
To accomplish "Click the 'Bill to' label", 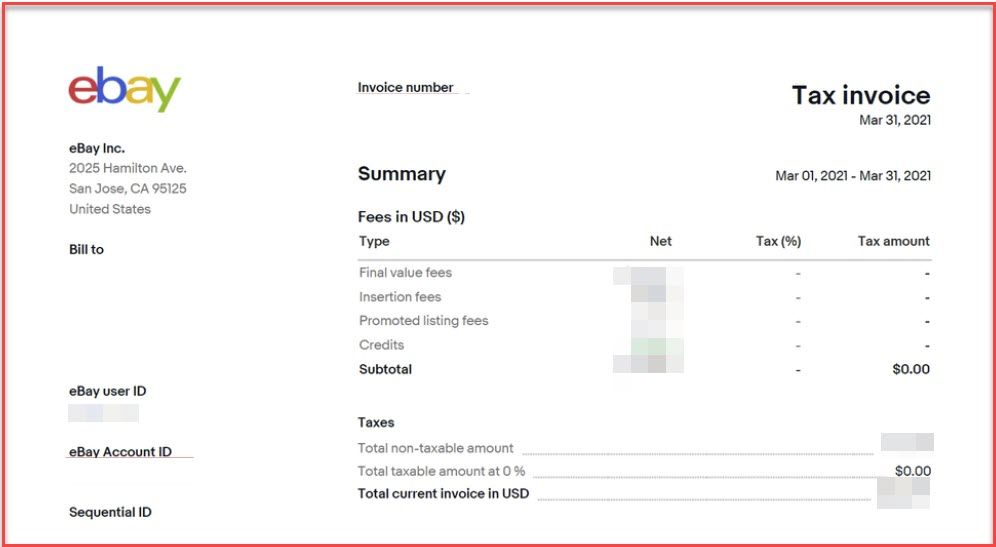I will coord(86,250).
